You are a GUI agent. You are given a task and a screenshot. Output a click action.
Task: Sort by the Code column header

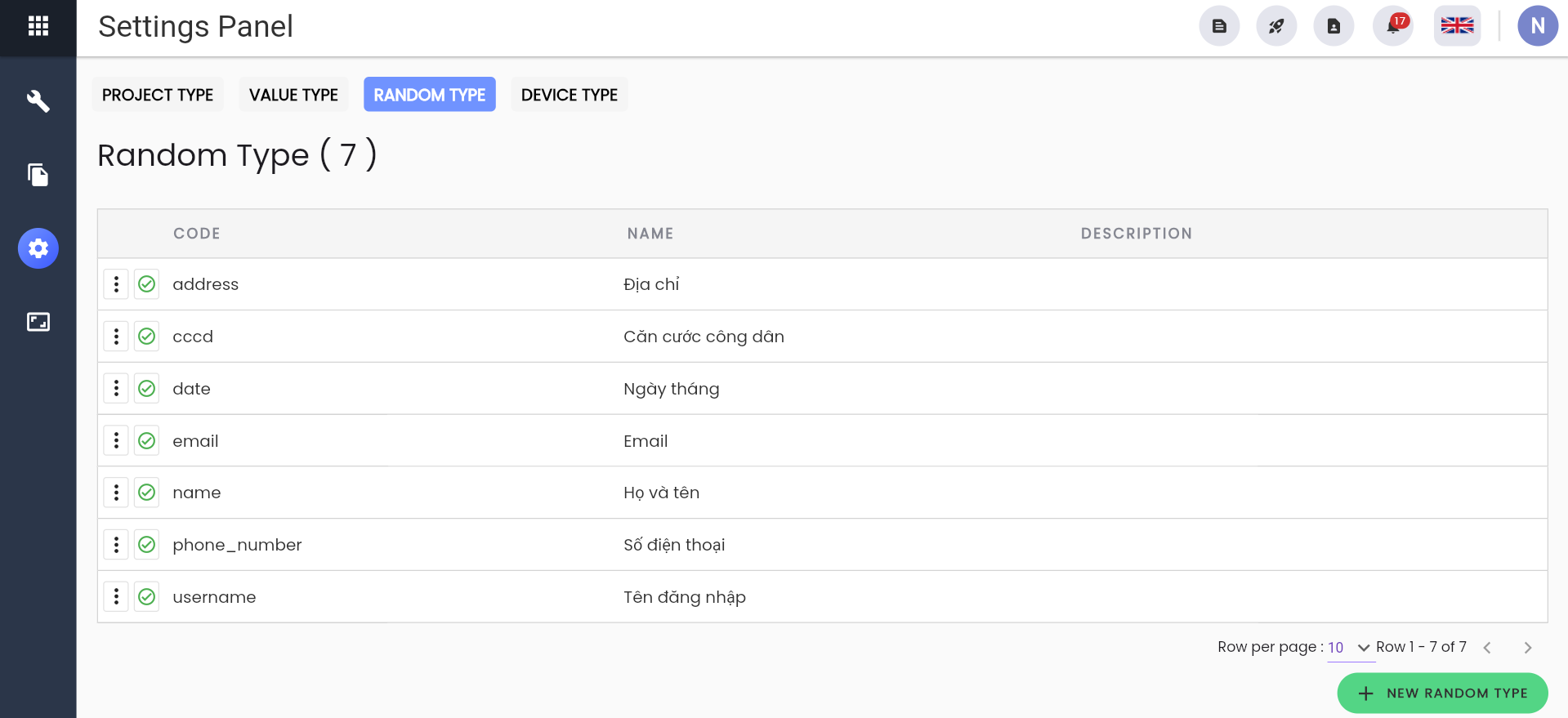pos(197,234)
